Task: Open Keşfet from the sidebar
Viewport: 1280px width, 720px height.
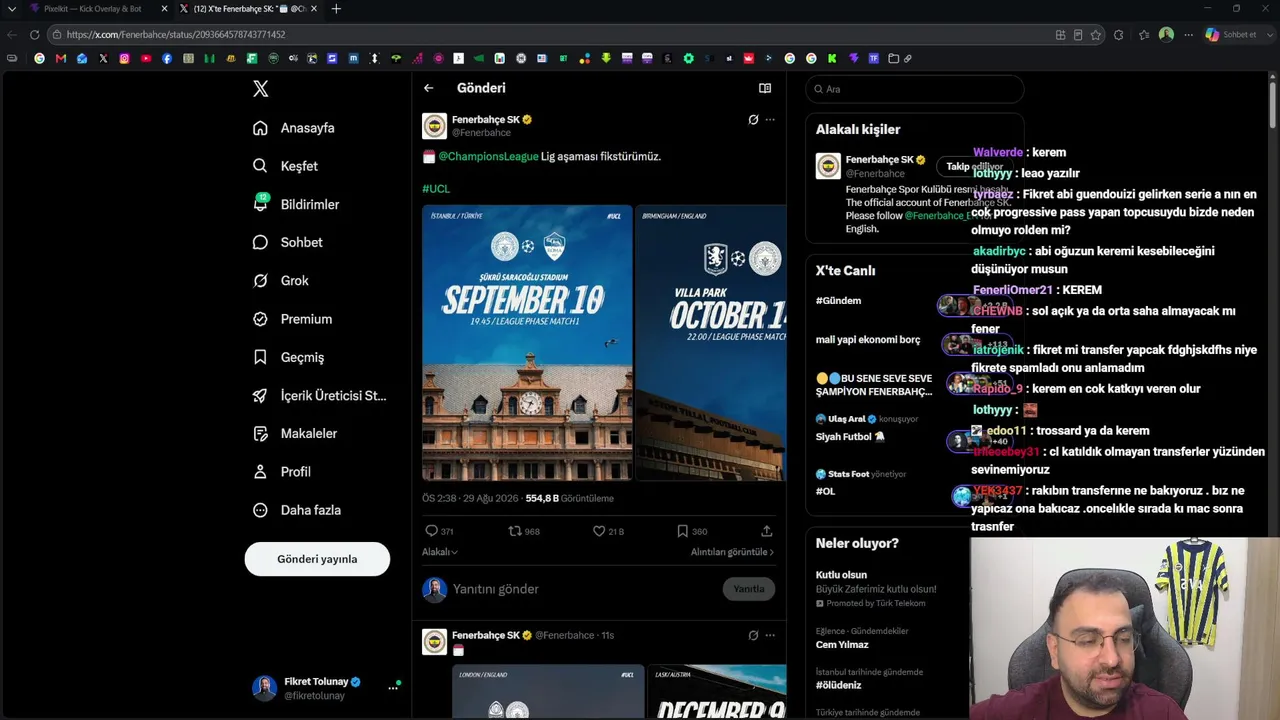Action: pos(285,166)
